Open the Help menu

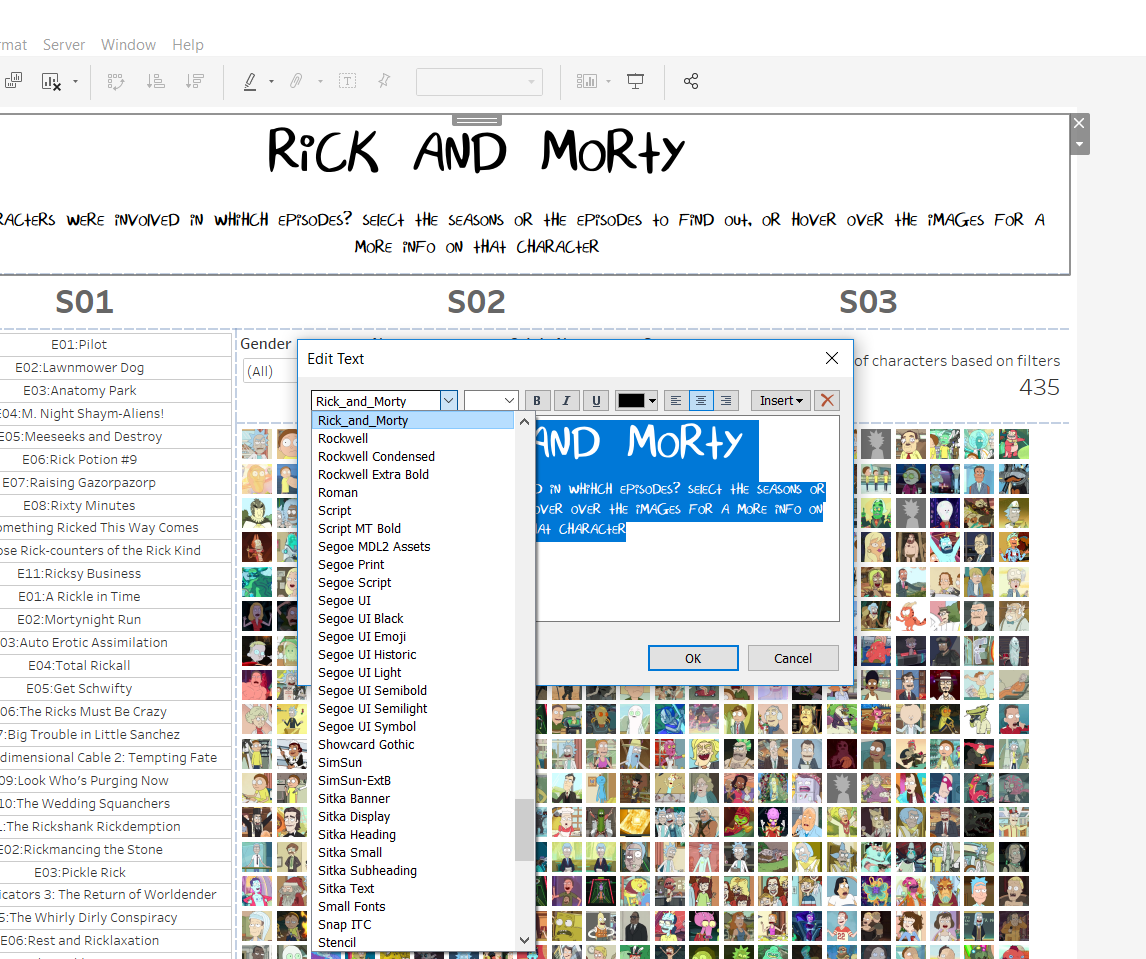pos(188,44)
